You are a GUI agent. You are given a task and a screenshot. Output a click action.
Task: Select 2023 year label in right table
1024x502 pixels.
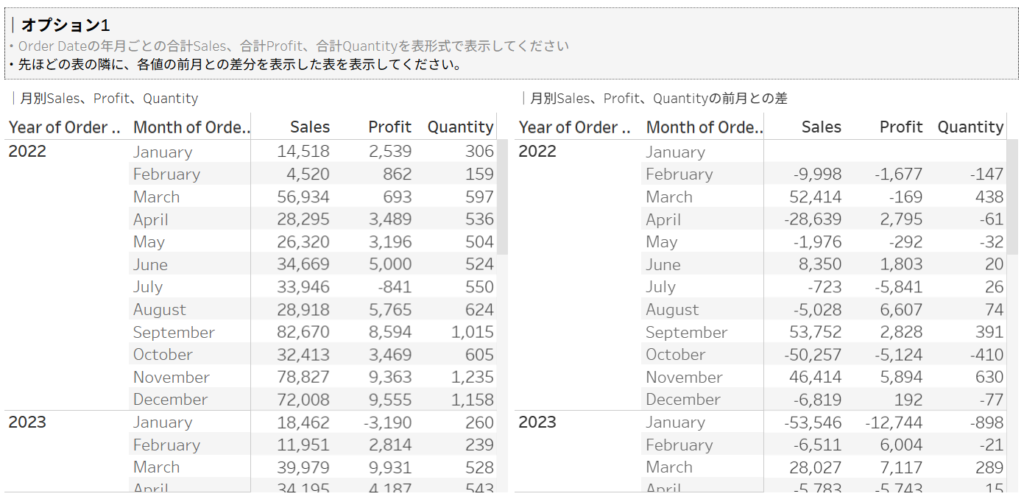[538, 422]
